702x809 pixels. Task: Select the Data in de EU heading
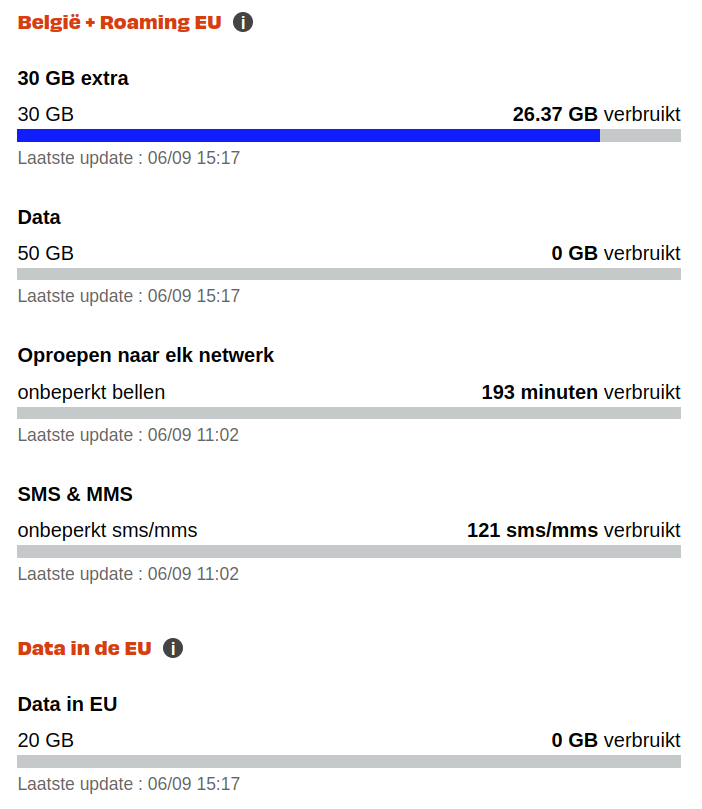point(84,648)
